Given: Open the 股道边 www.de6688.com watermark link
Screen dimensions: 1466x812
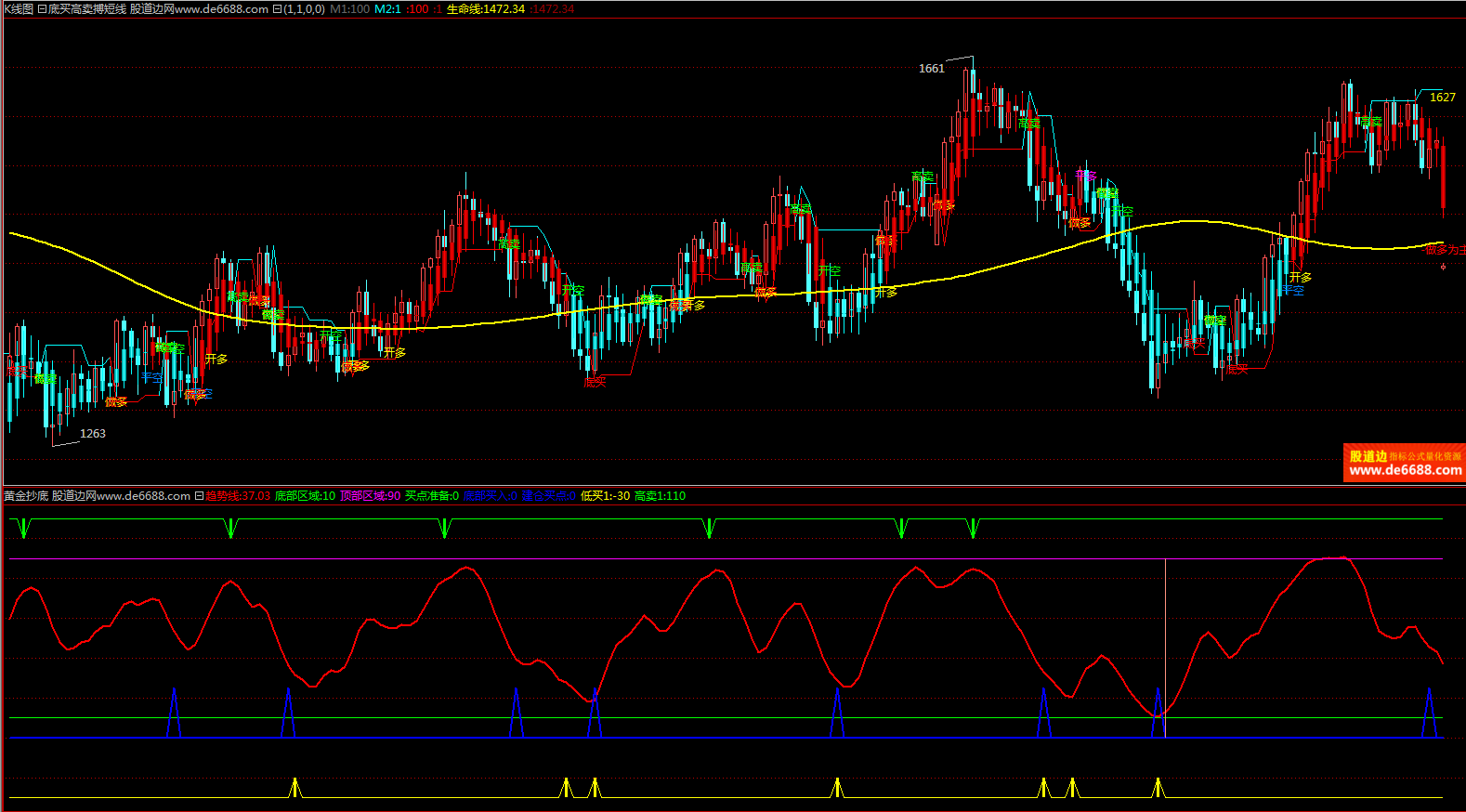Looking at the screenshot, I should [1404, 463].
